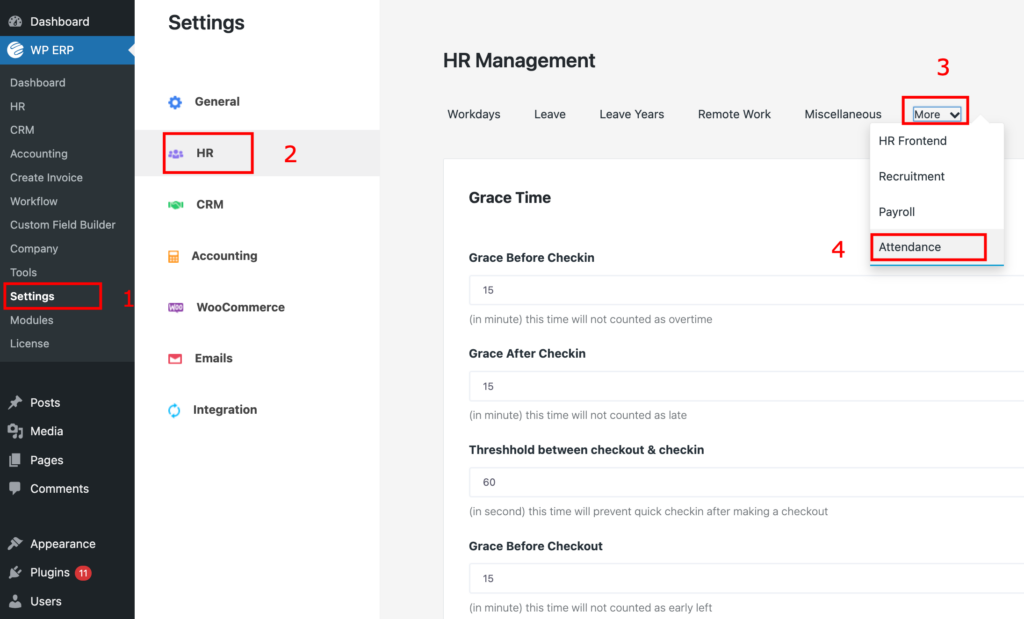Click the Integration sync icon
The image size is (1024, 619).
pyautogui.click(x=174, y=411)
